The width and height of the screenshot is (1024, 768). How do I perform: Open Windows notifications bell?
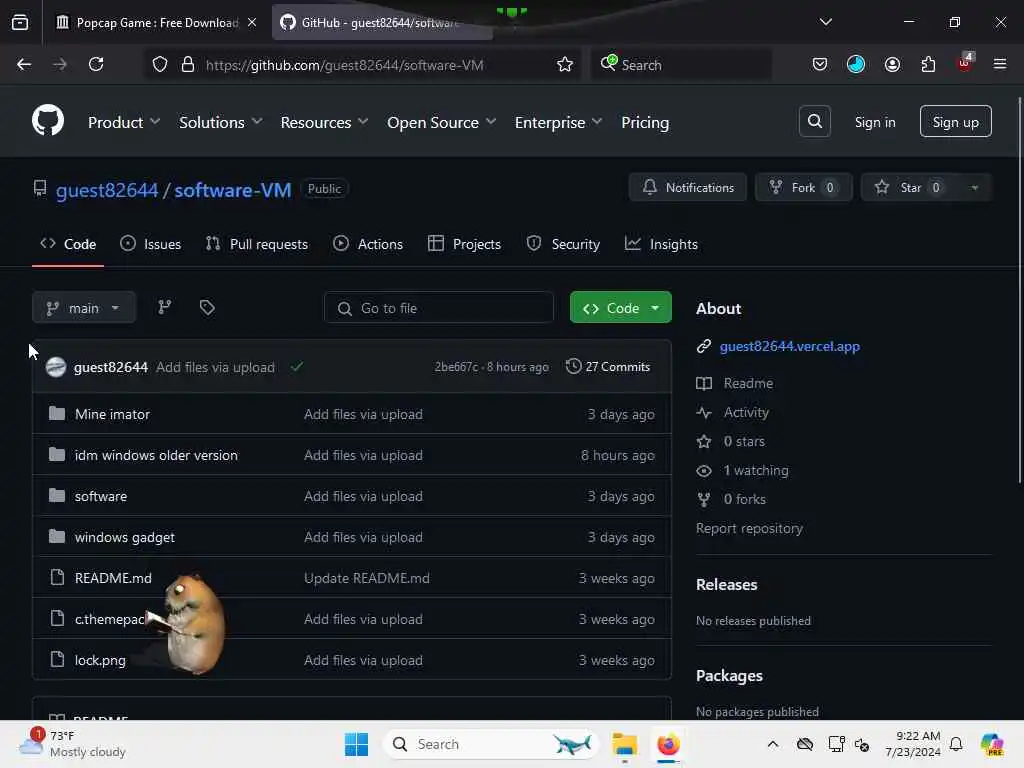pyautogui.click(x=956, y=744)
